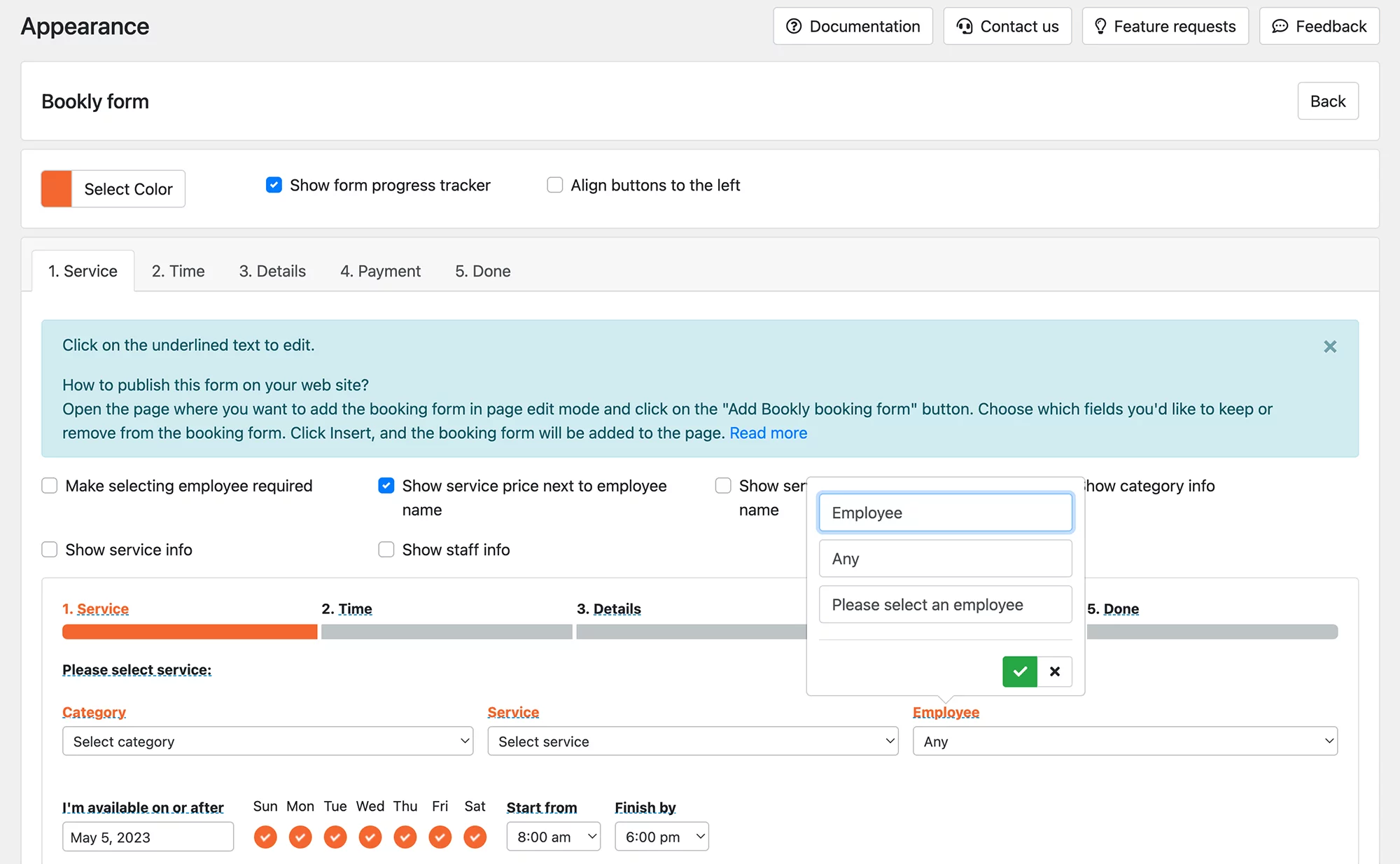
Task: Edit the 5. Done step label
Action: pyautogui.click(x=1121, y=608)
